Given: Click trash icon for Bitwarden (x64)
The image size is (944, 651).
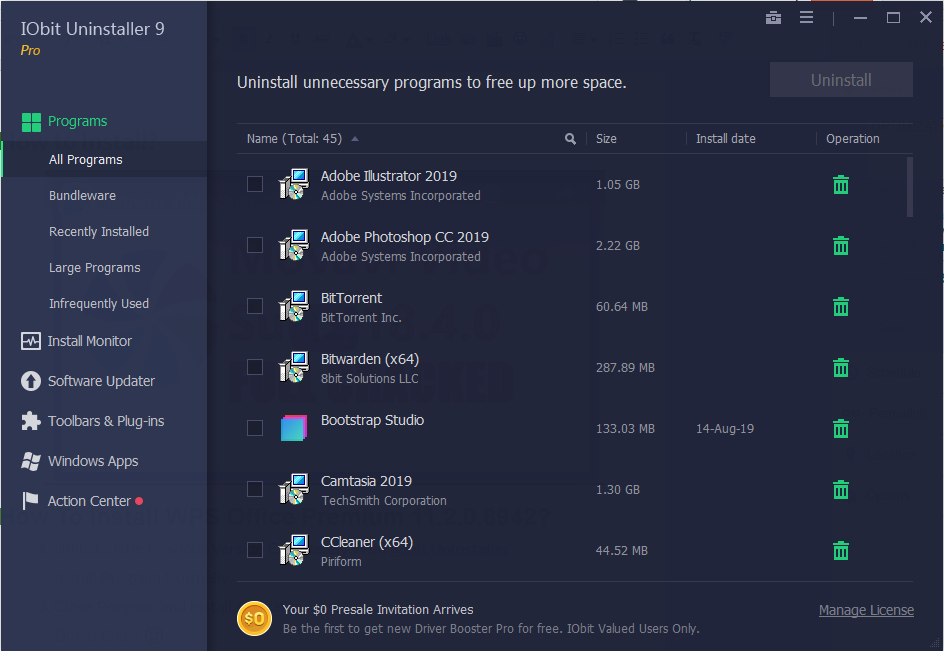Looking at the screenshot, I should click(x=840, y=367).
